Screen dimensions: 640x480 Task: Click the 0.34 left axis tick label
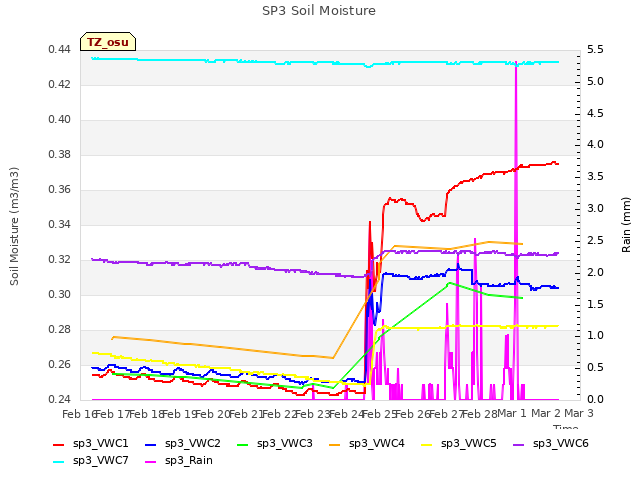[59, 225]
